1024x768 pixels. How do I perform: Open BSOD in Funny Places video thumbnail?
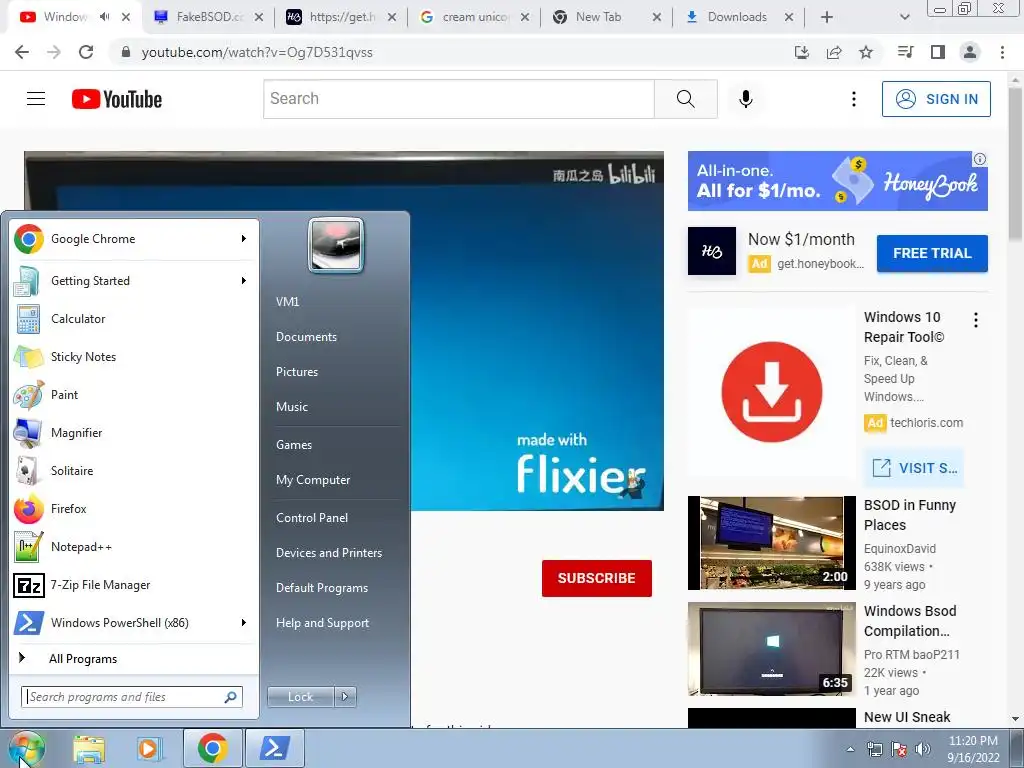tap(771, 543)
